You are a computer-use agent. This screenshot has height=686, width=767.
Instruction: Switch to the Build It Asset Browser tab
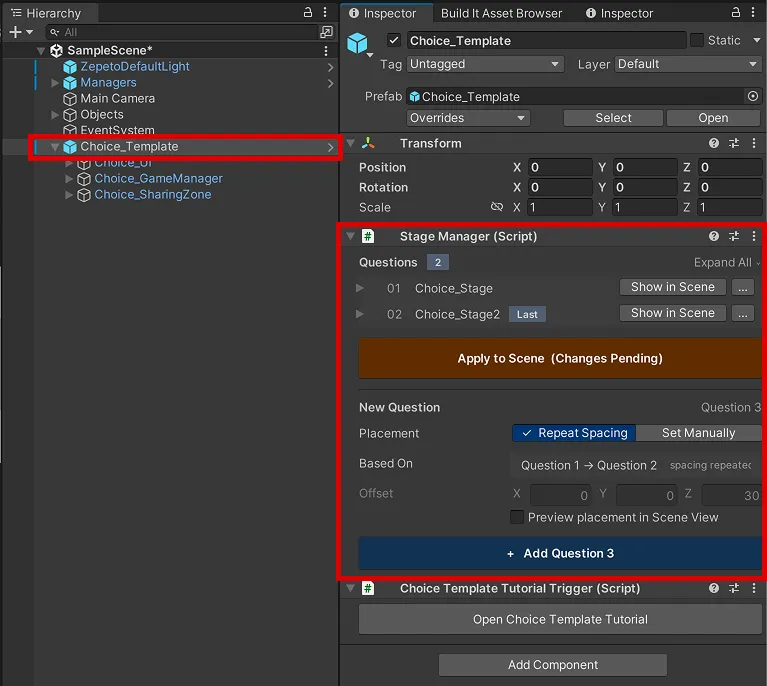(x=501, y=13)
